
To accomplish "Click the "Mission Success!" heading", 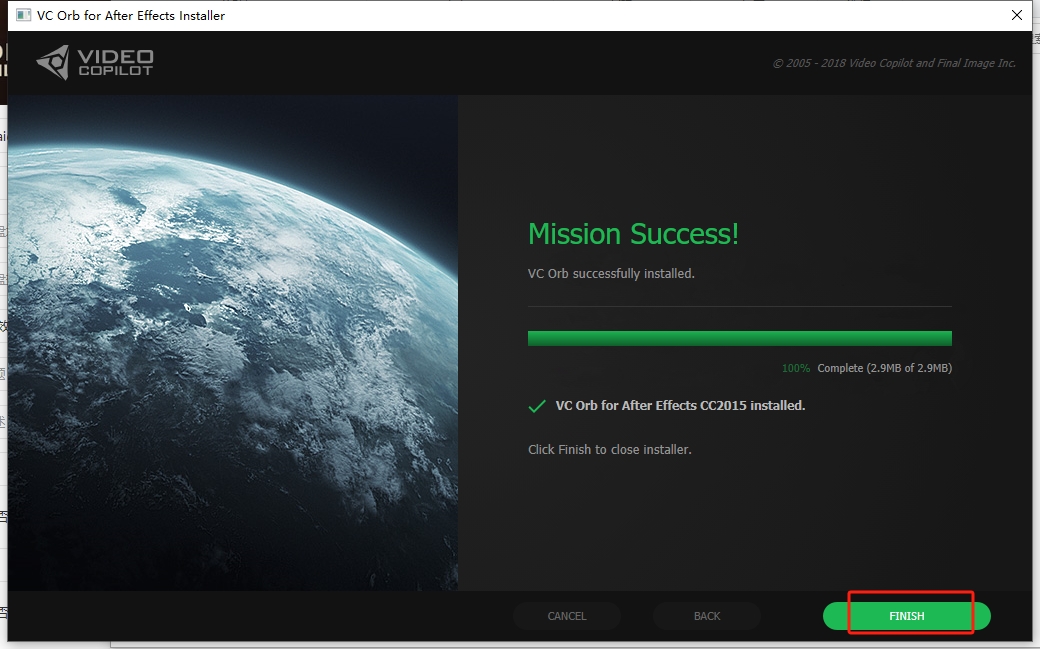I will click(633, 234).
